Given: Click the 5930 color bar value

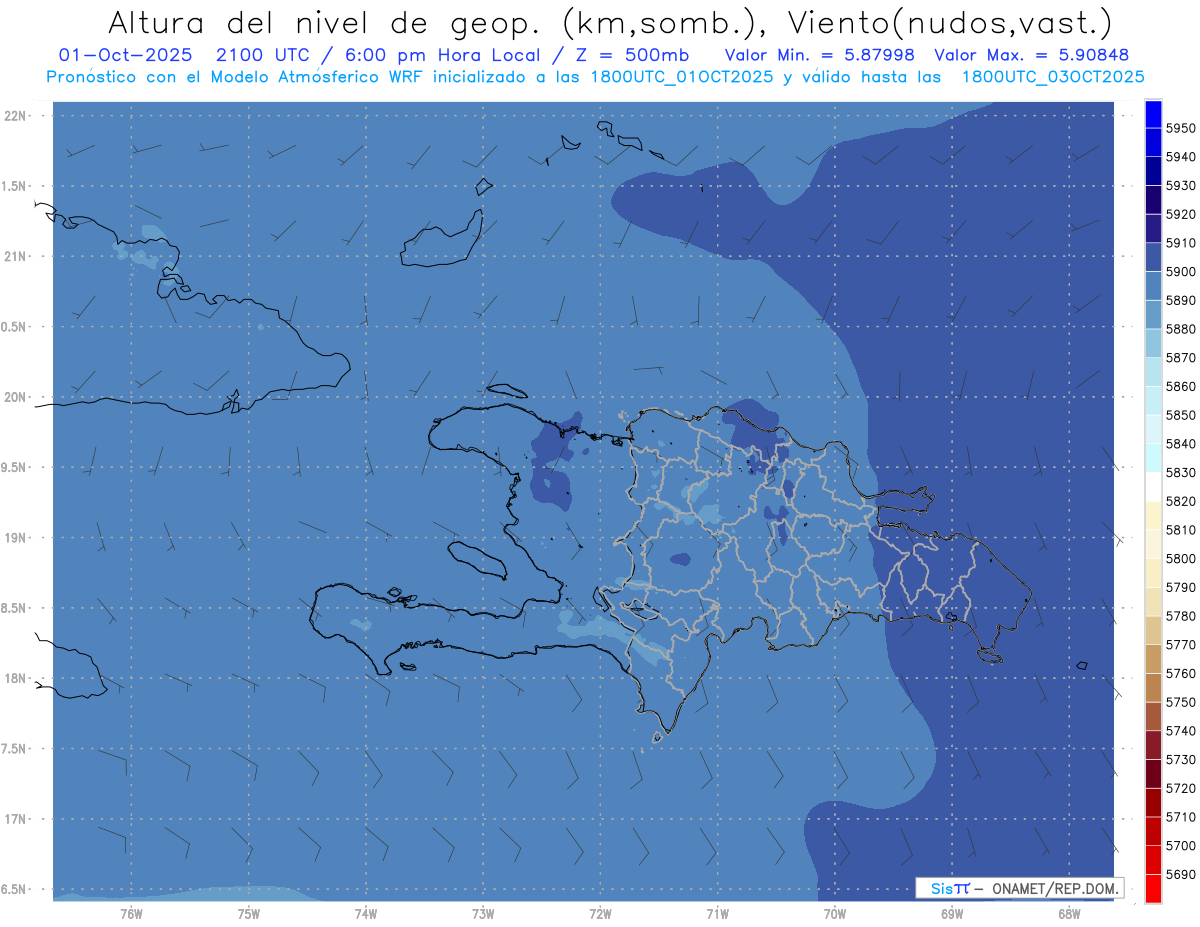Looking at the screenshot, I should [x=1180, y=185].
